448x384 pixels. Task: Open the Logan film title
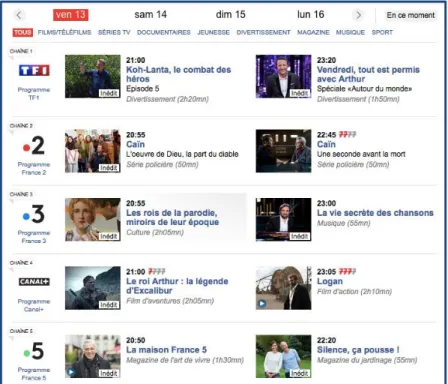[x=330, y=281]
